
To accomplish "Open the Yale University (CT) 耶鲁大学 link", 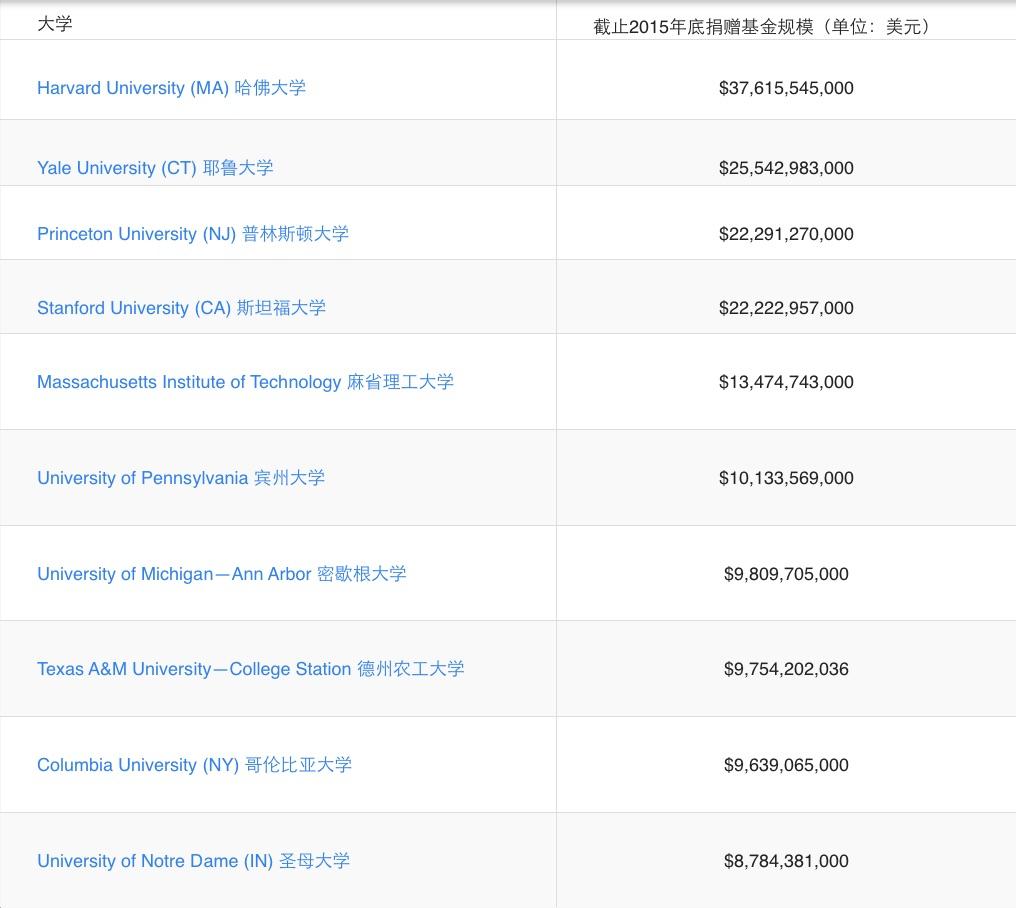I will pos(156,168).
